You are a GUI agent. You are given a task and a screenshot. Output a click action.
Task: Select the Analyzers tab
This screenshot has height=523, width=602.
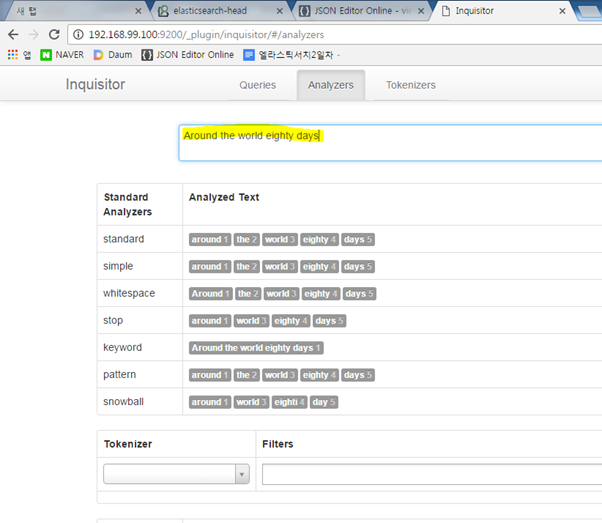click(331, 85)
